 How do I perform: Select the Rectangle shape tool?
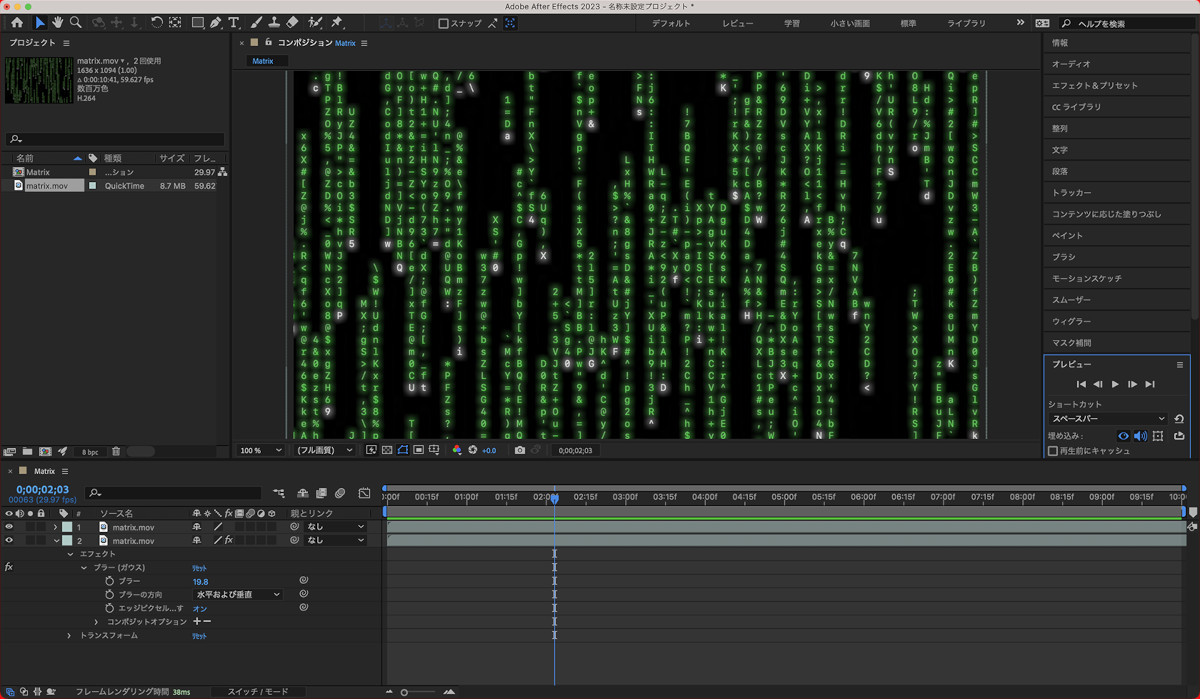click(197, 22)
